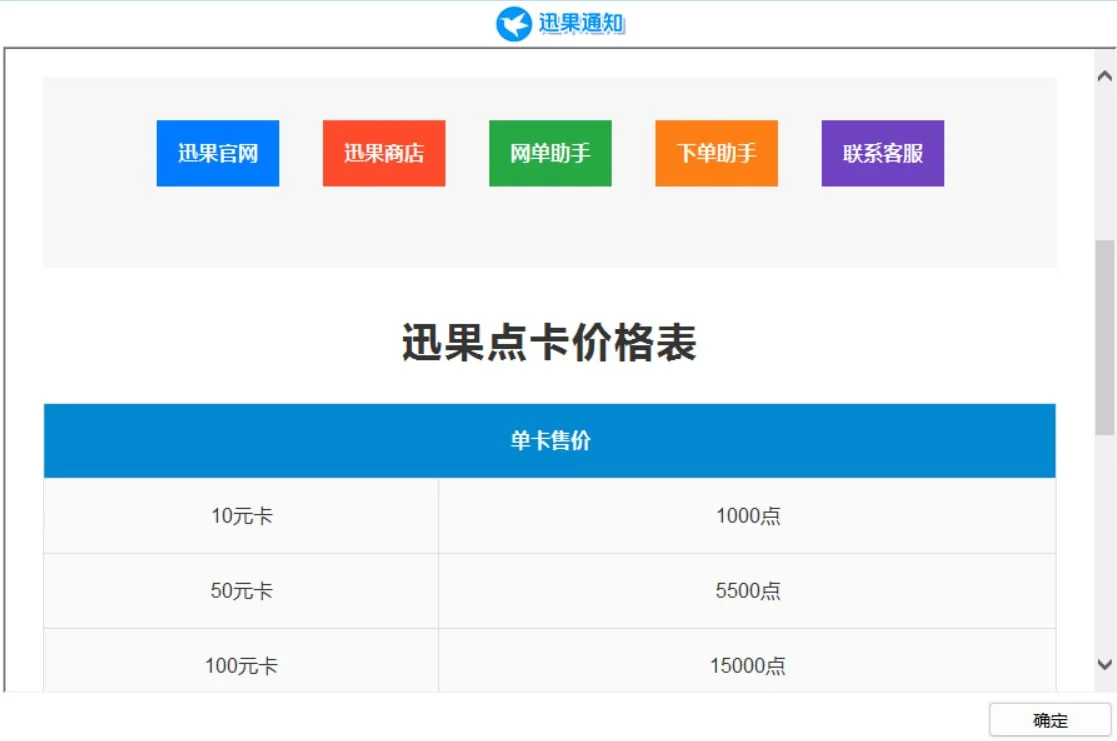Screen dimensions: 1117x741
Task: Launch the 下单助手 orange button
Action: click(717, 153)
